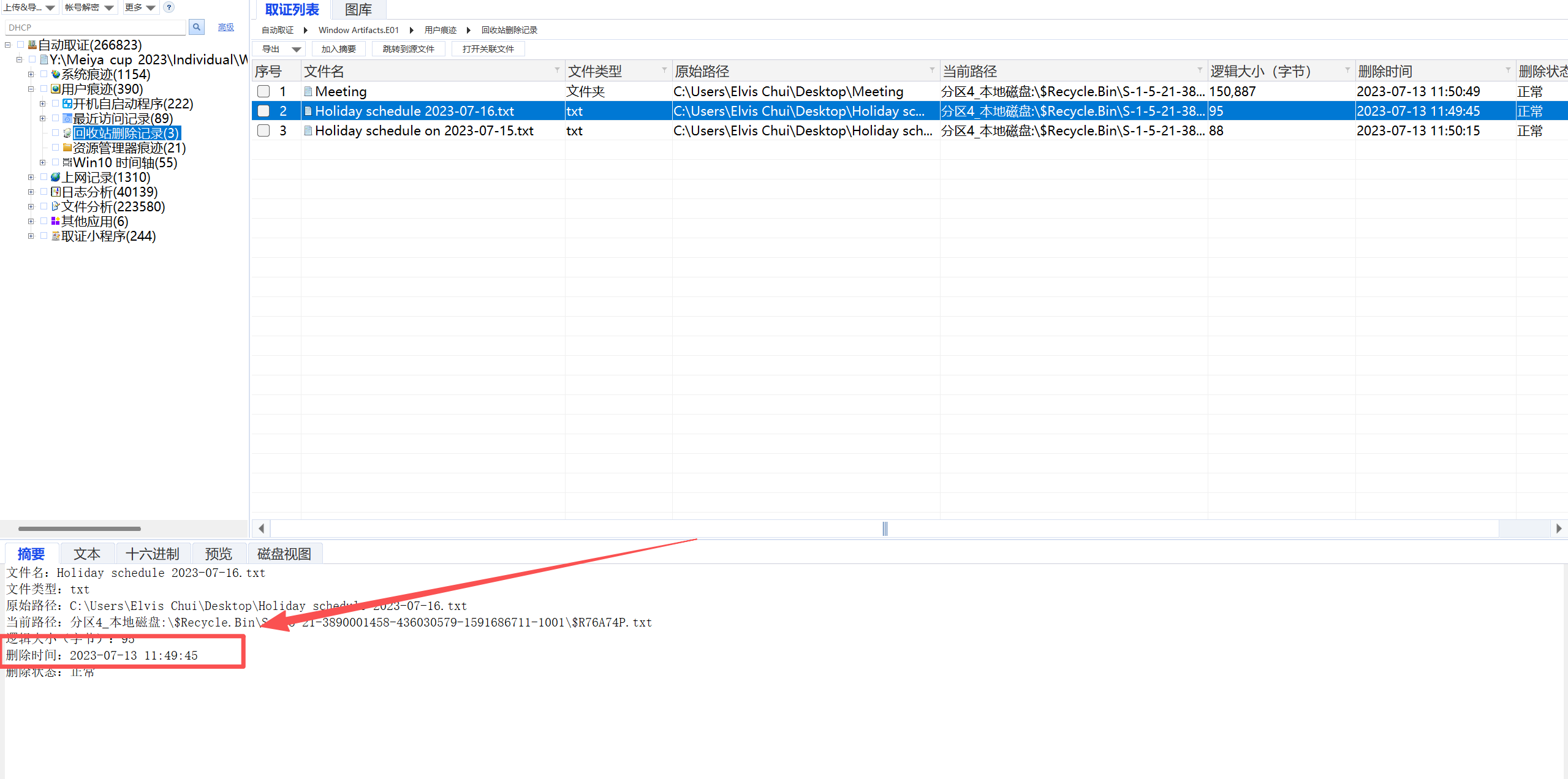Switch to the hexadecimal tab
The image size is (1568, 779).
(153, 554)
